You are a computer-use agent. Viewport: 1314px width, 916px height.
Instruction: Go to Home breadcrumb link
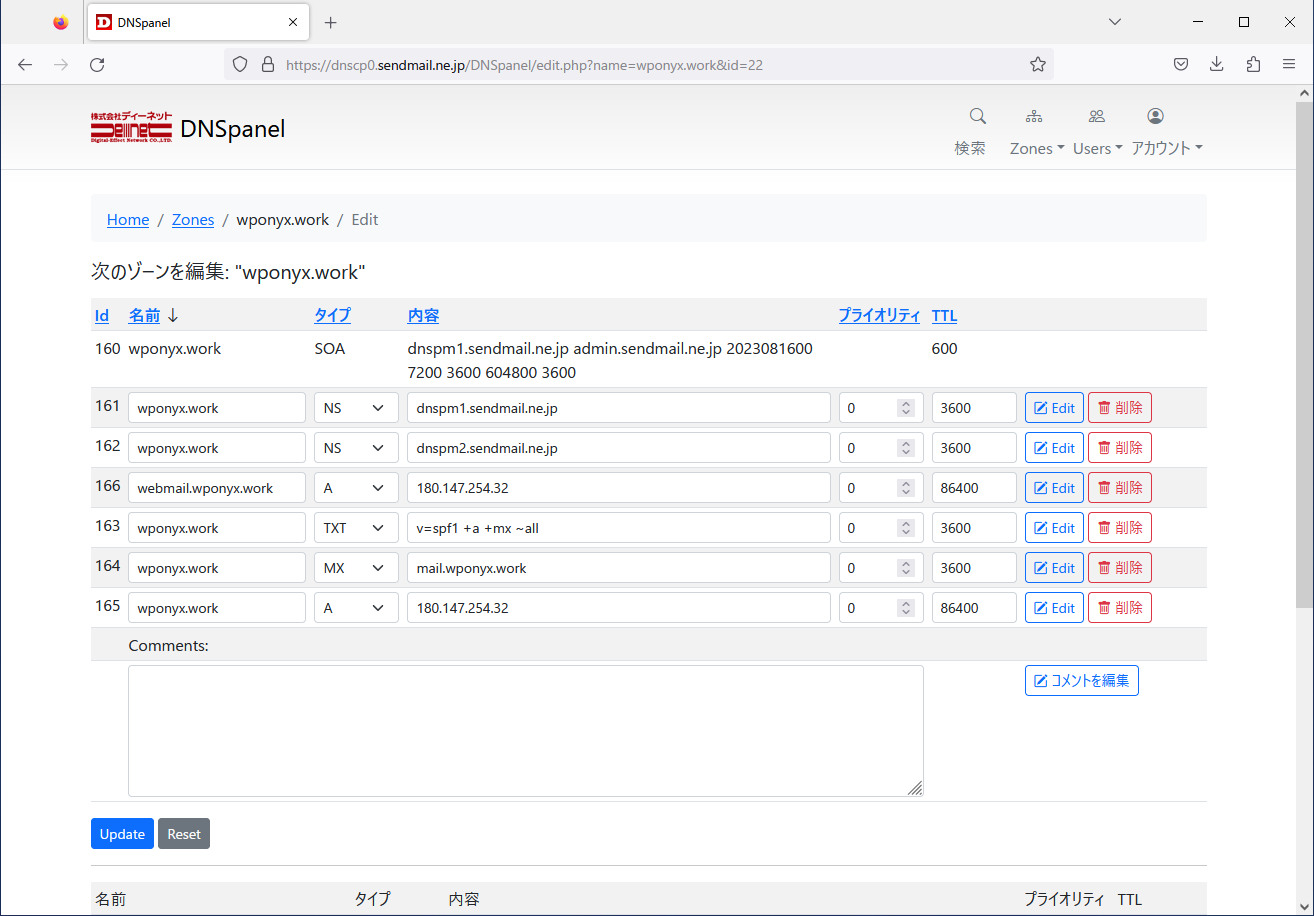point(128,219)
